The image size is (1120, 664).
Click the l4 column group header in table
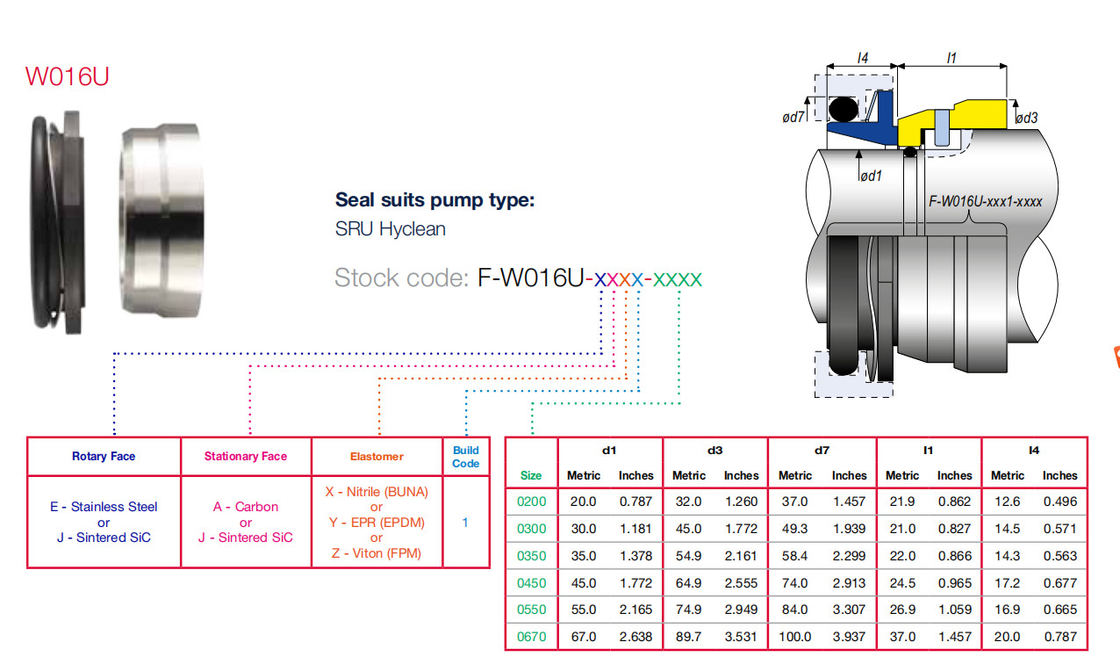coord(1034,451)
